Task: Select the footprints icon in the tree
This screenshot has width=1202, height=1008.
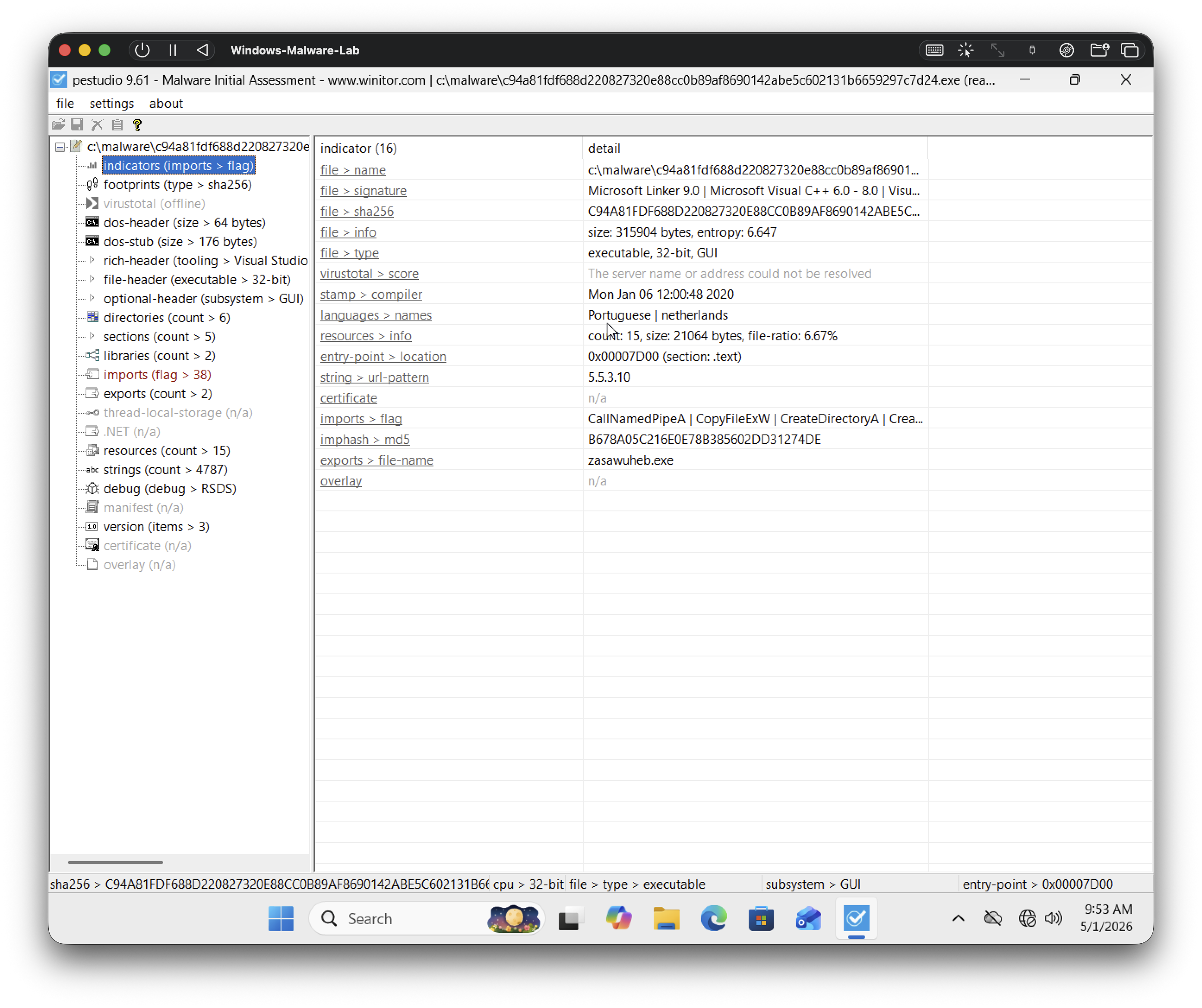Action: click(92, 184)
